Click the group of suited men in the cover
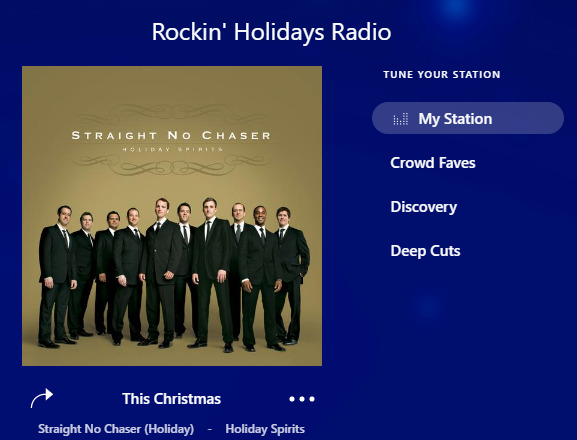Image resolution: width=577 pixels, height=440 pixels. tap(174, 275)
